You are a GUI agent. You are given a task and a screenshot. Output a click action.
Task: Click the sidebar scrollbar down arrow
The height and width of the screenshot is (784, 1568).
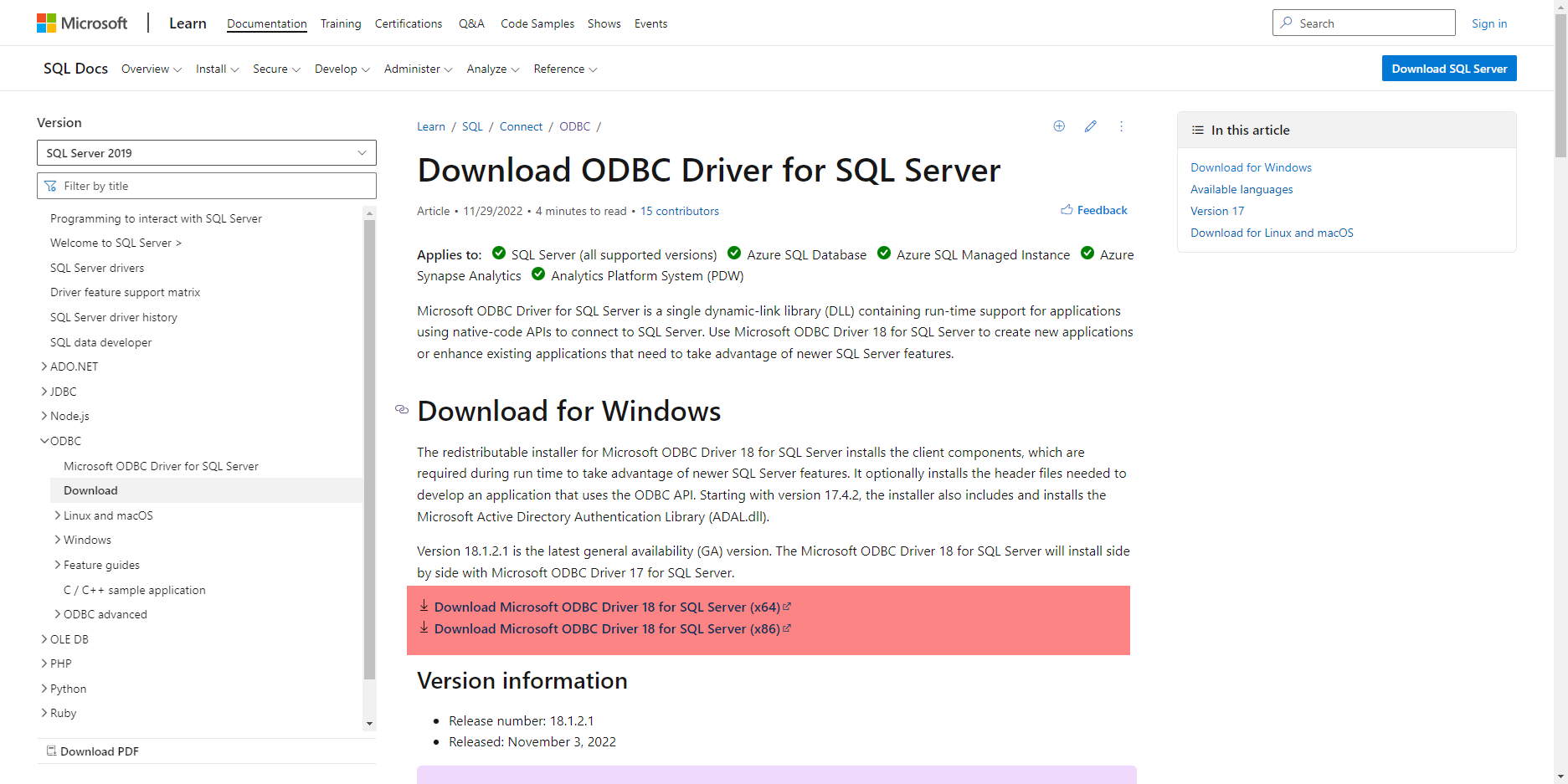(370, 724)
